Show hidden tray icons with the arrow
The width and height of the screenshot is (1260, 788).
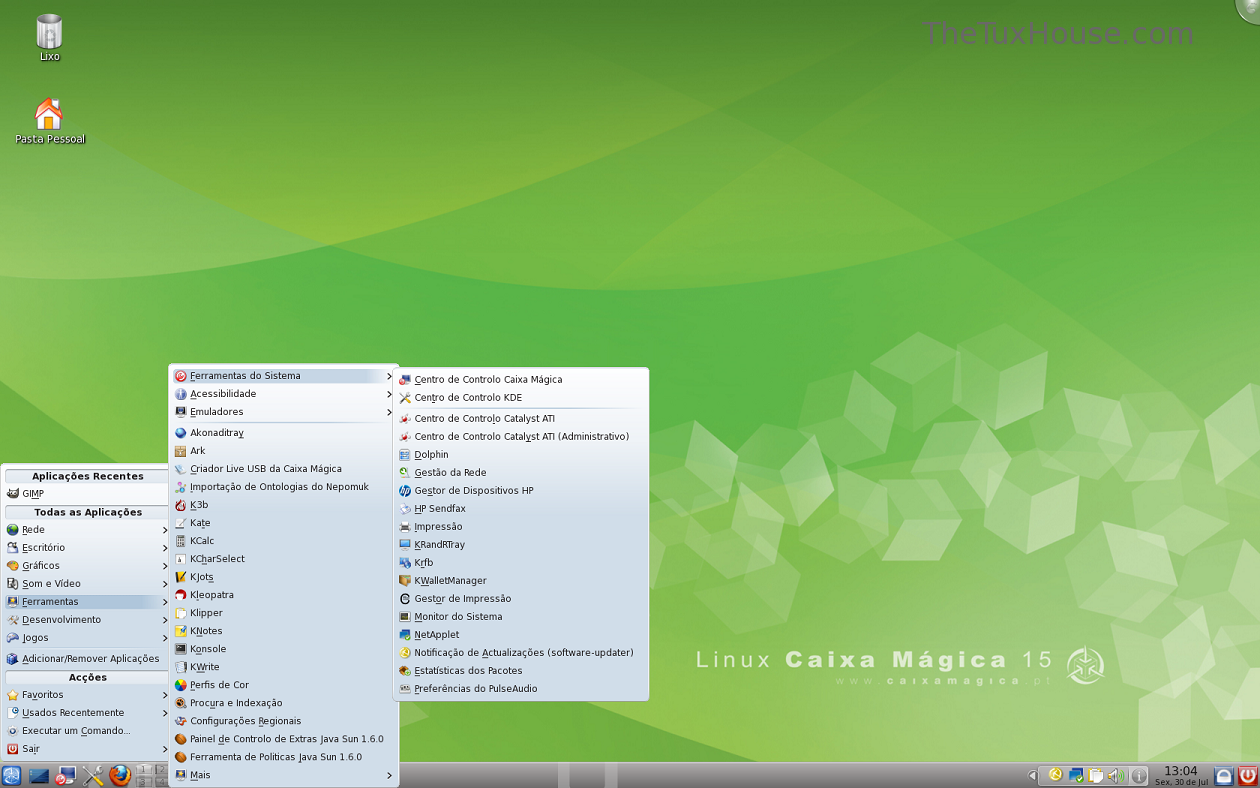pos(1032,775)
